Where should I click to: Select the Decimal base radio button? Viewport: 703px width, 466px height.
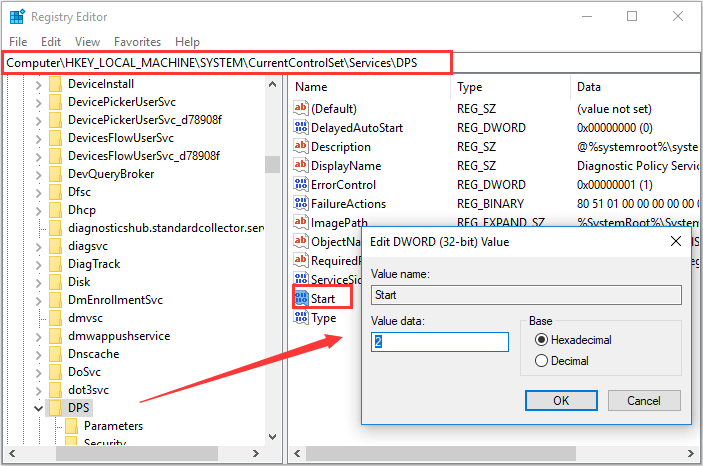[541, 361]
